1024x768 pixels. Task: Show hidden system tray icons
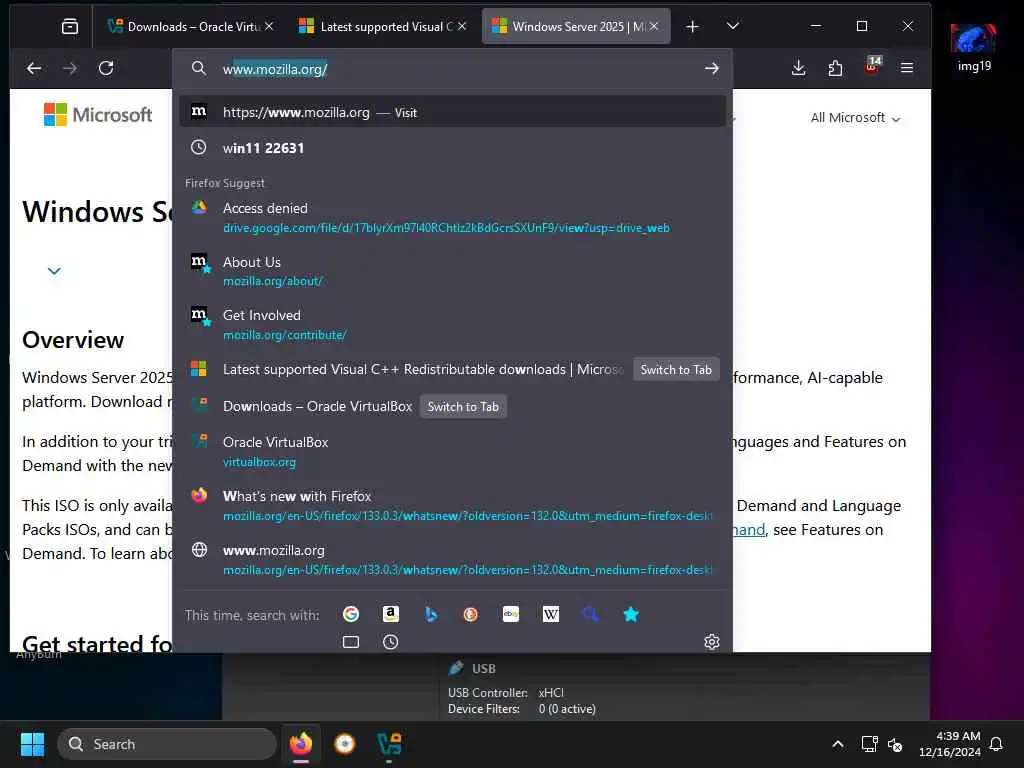pyautogui.click(x=837, y=744)
